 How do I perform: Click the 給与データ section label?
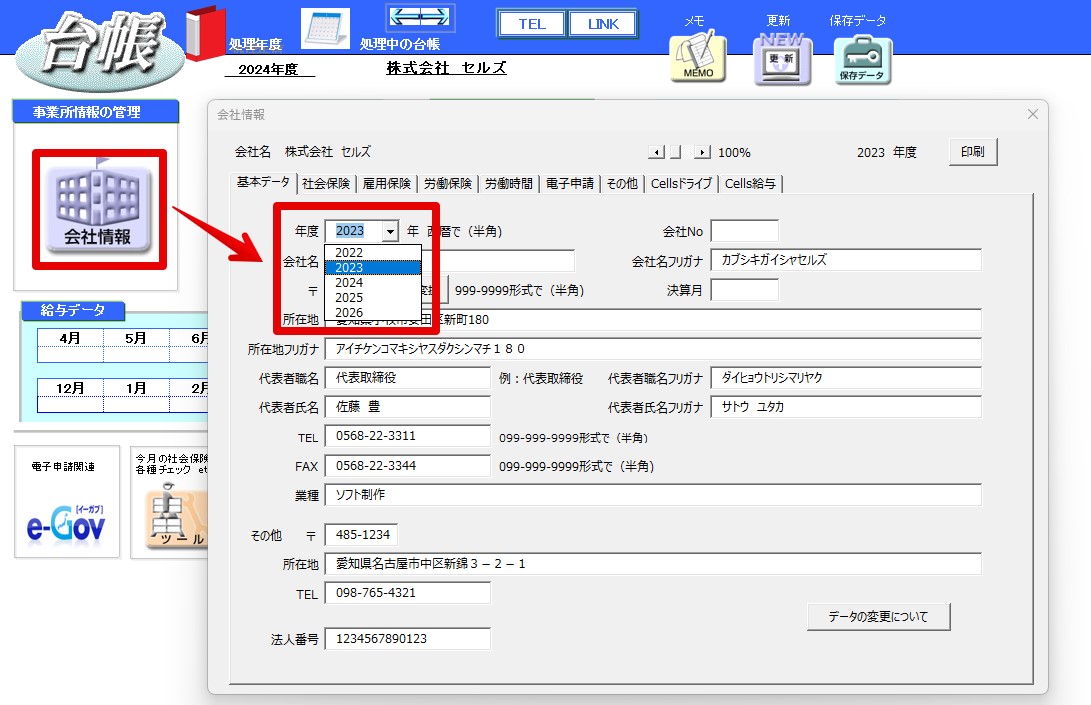(73, 310)
